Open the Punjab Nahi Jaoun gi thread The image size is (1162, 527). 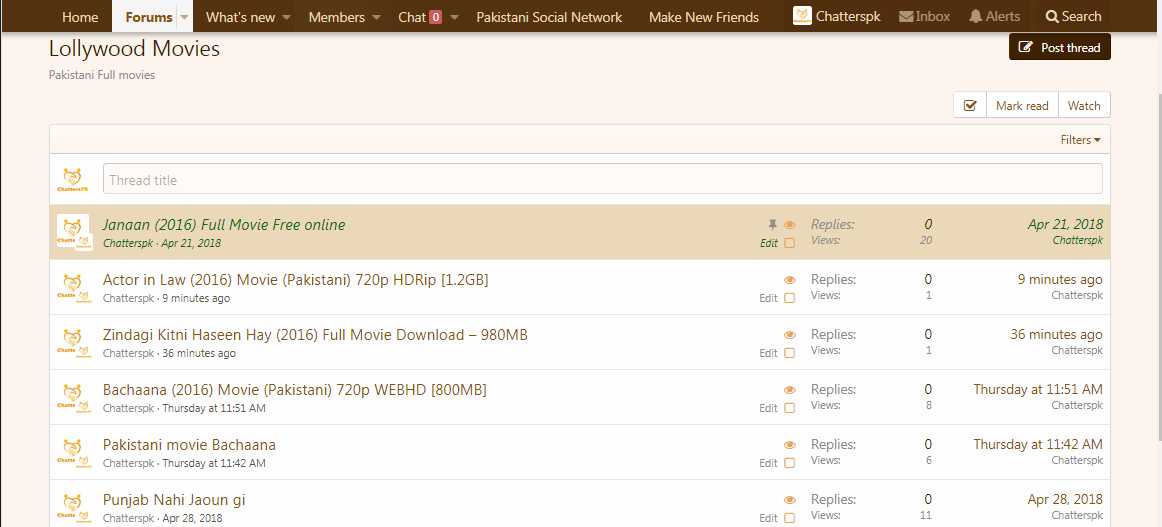point(174,500)
